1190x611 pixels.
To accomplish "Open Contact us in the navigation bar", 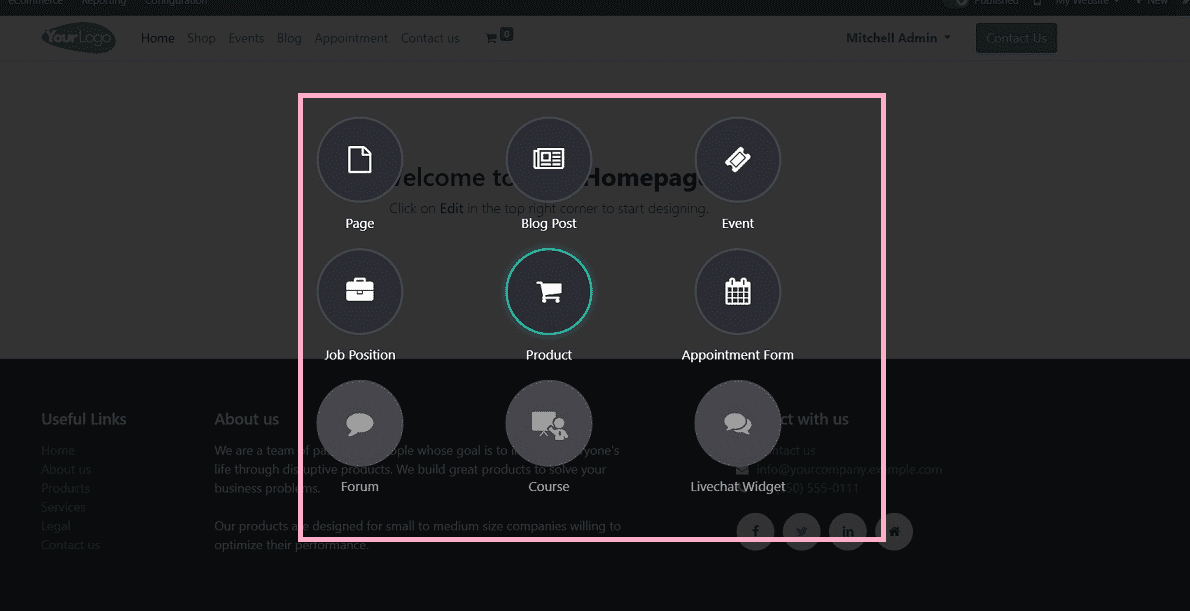I will click(x=430, y=38).
